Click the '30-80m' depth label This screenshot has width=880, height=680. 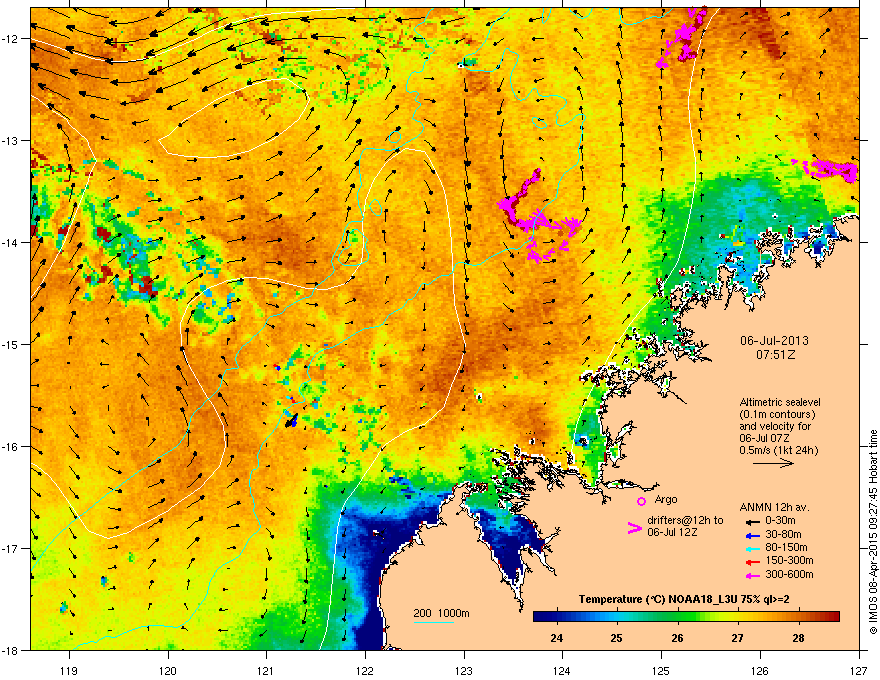click(783, 534)
